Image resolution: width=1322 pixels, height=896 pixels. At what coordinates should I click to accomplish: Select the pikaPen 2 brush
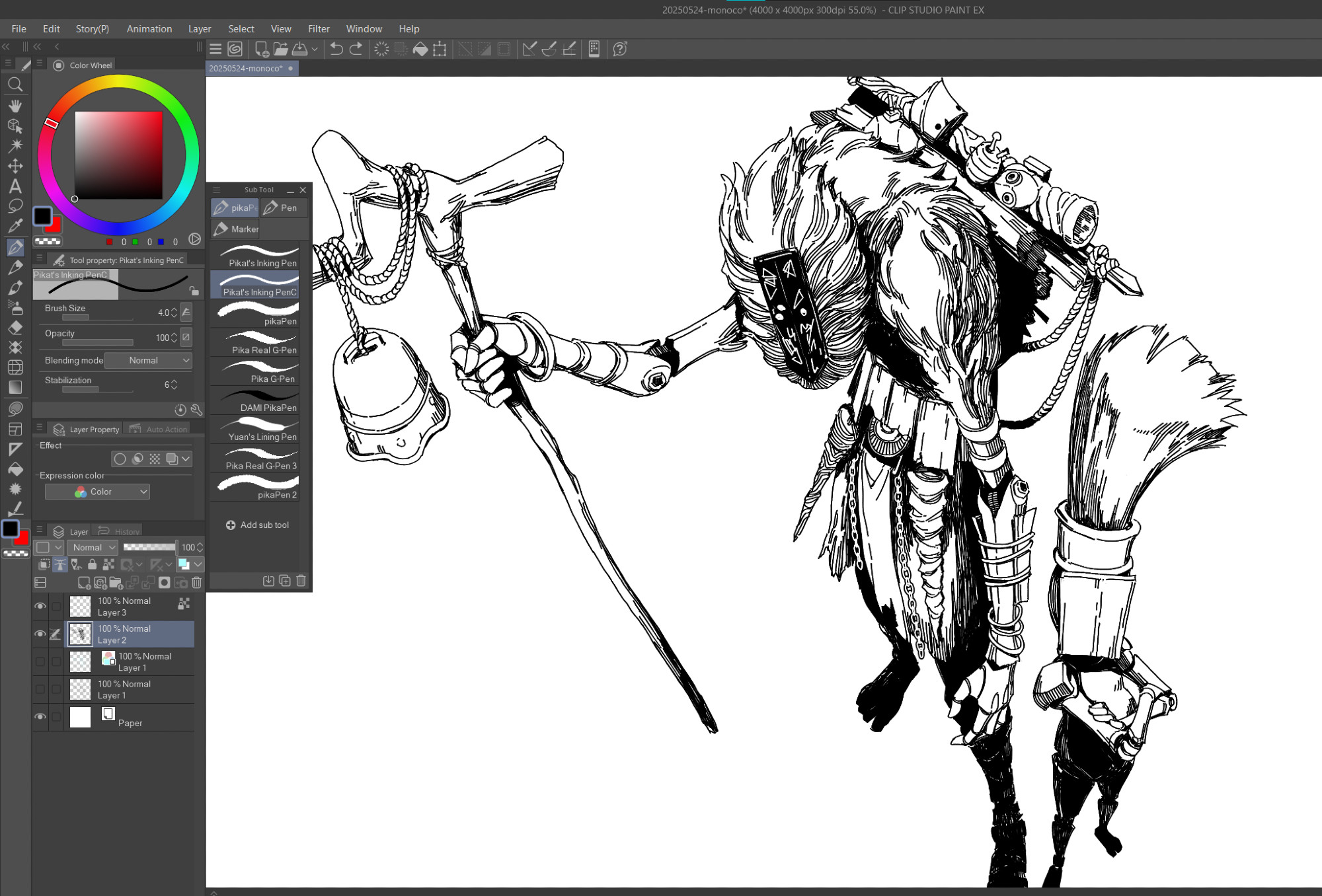[x=255, y=488]
